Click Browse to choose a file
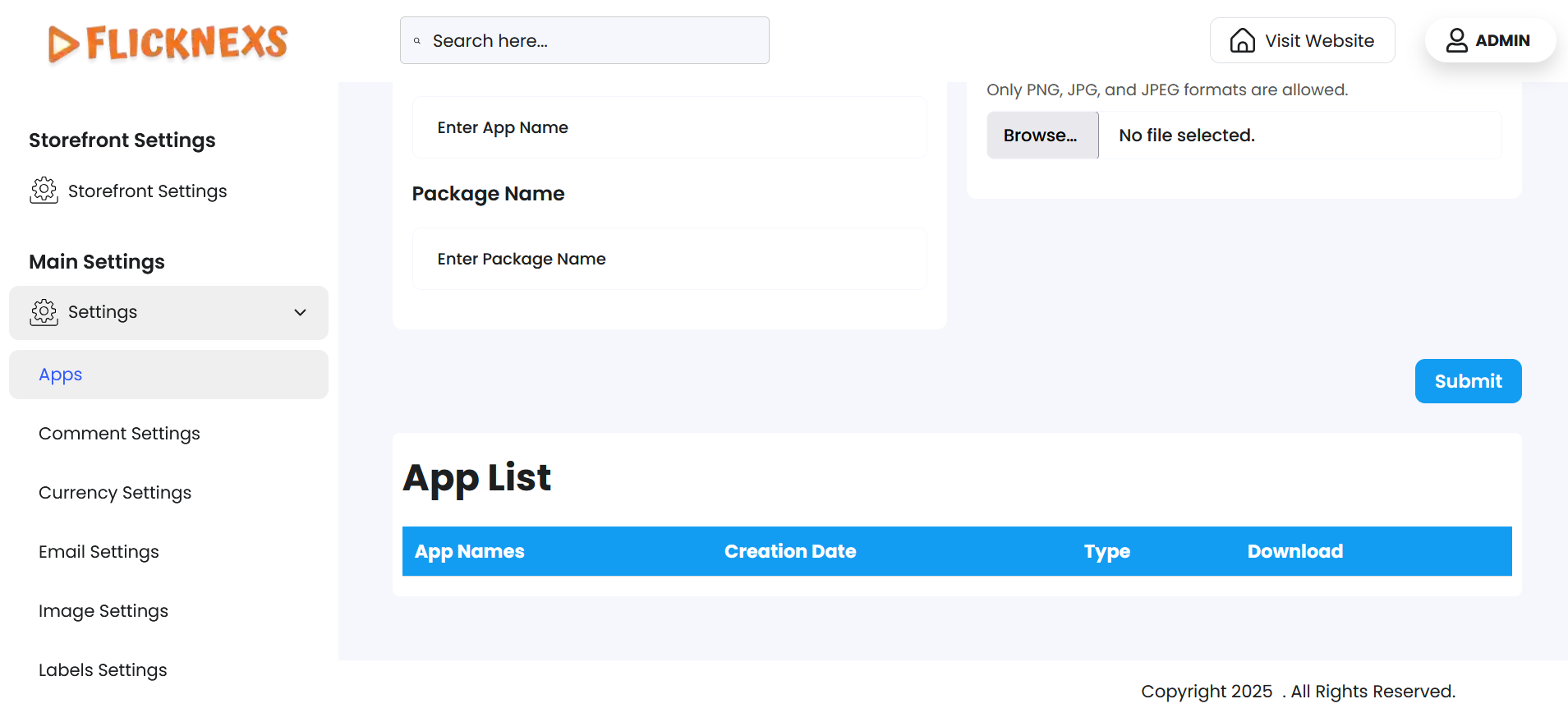Image resolution: width=1568 pixels, height=722 pixels. tap(1042, 136)
